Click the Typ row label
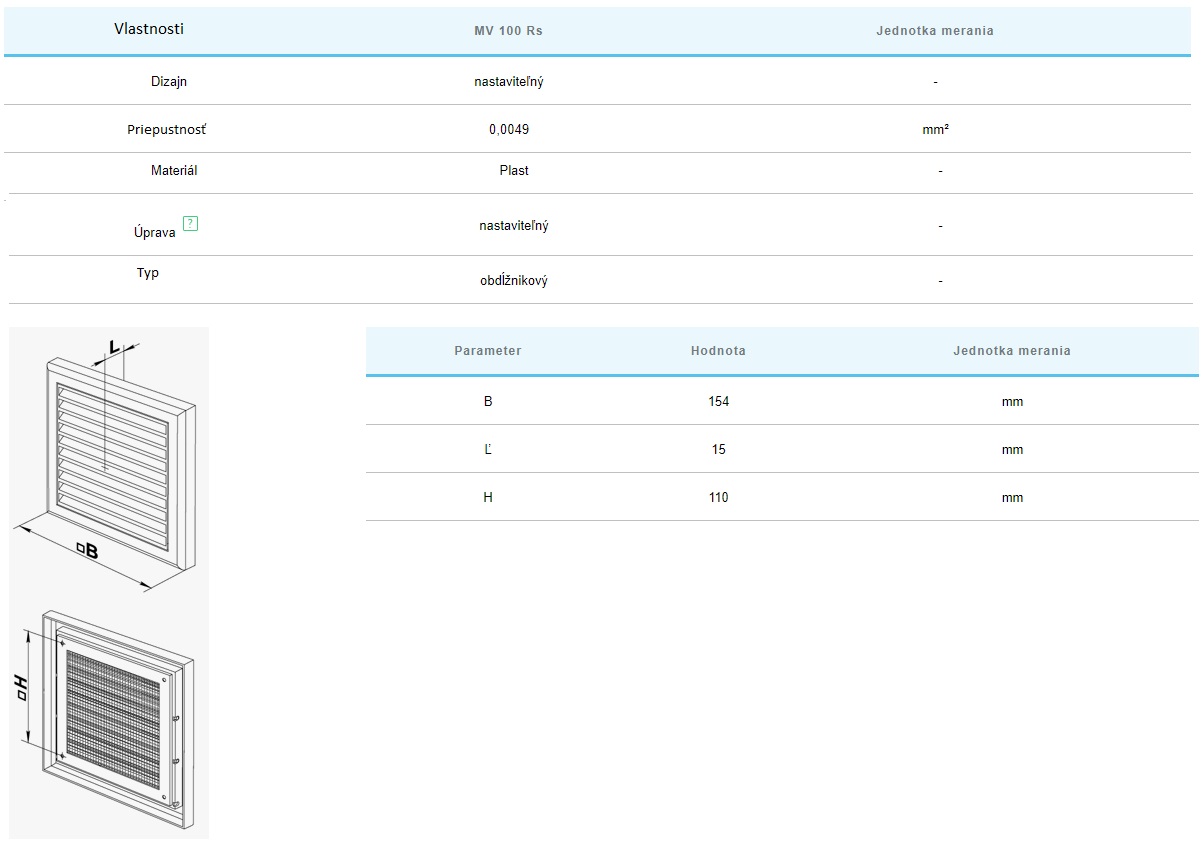1203x864 pixels. (148, 273)
